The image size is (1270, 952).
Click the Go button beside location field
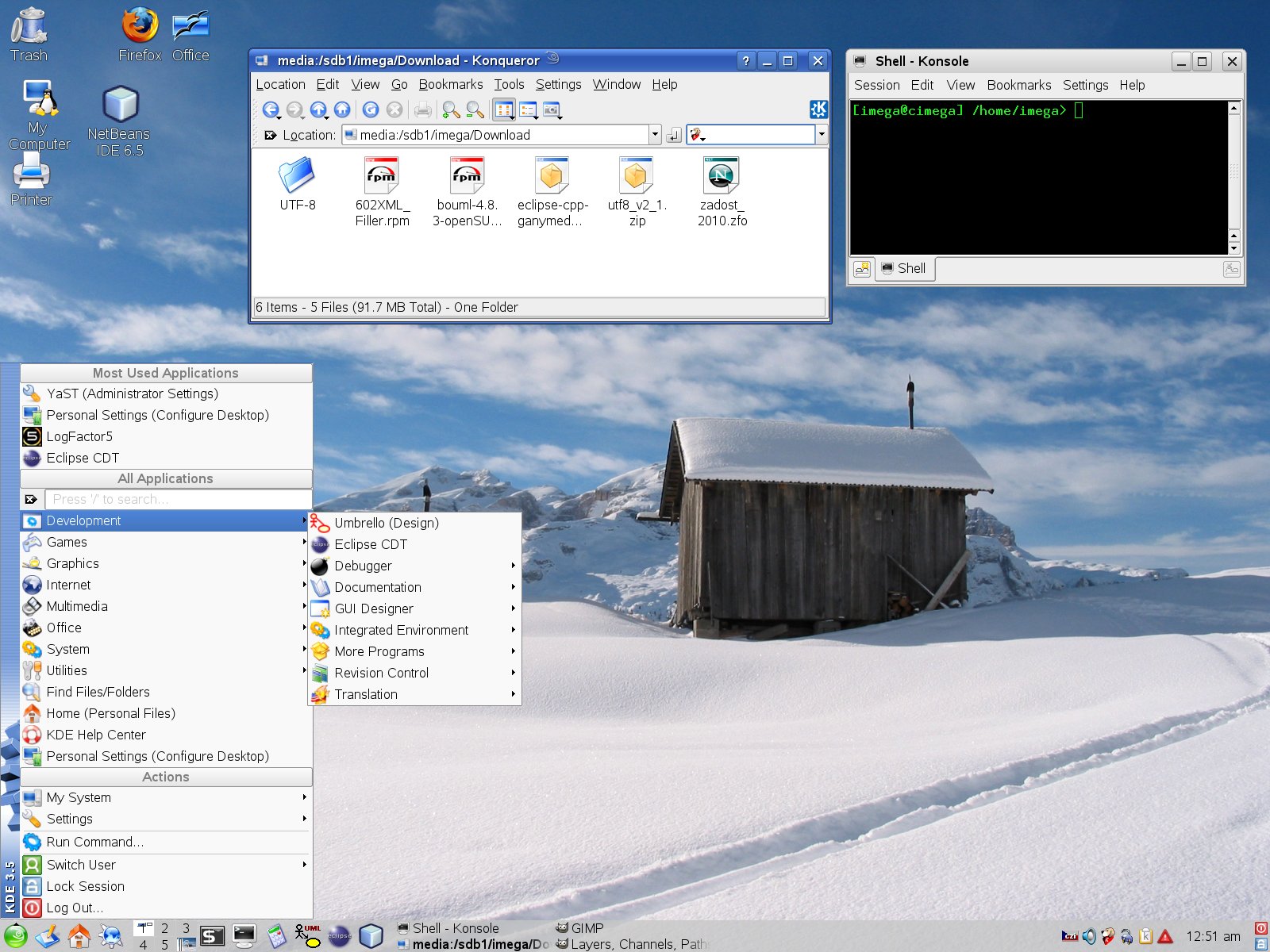(x=674, y=135)
